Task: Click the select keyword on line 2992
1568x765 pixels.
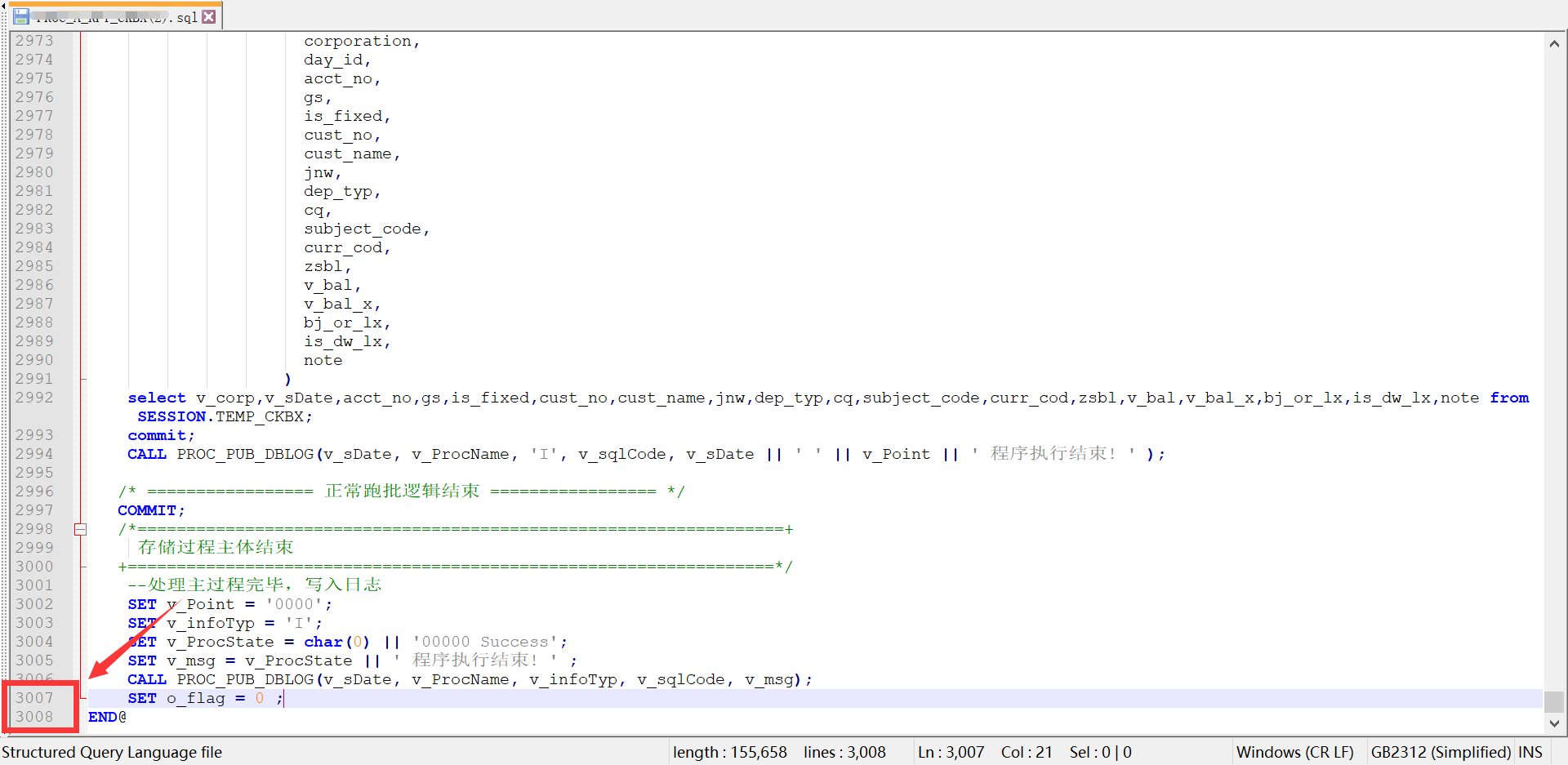Action: pyautogui.click(x=157, y=398)
